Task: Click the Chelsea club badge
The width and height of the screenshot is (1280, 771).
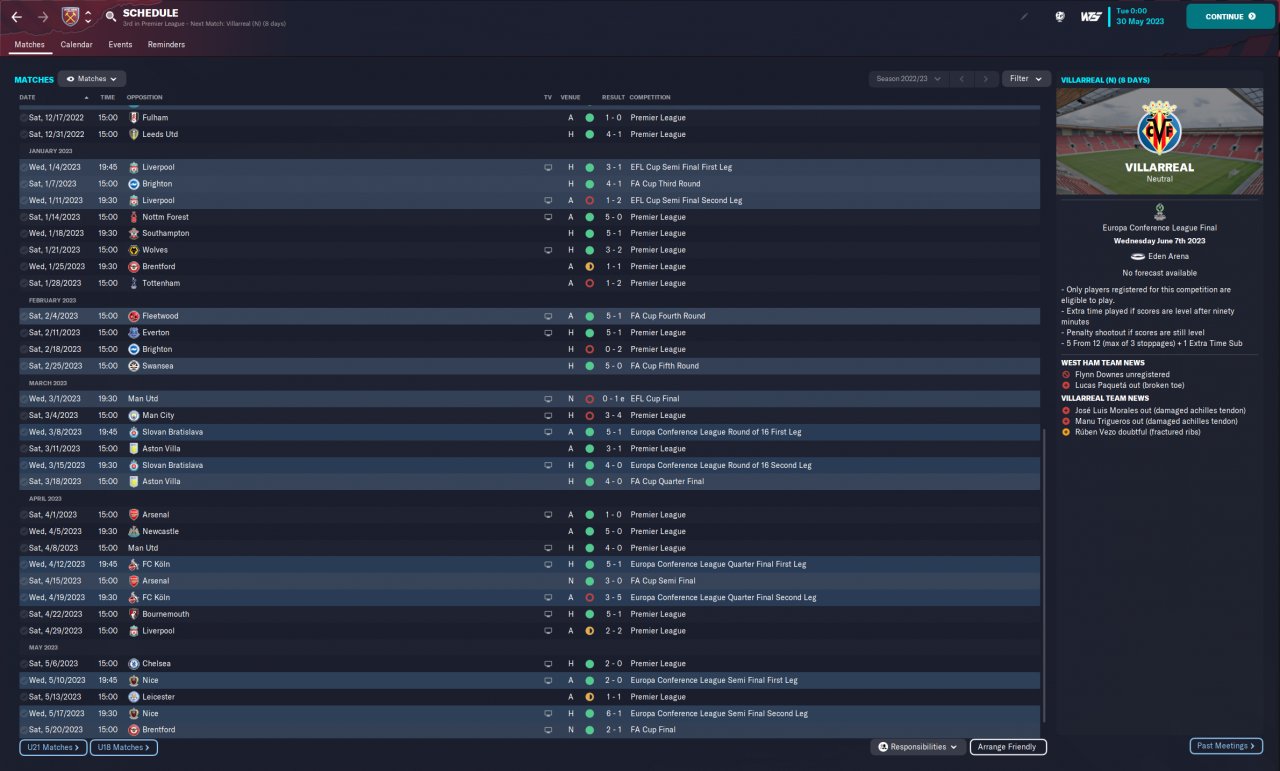Action: click(x=133, y=664)
